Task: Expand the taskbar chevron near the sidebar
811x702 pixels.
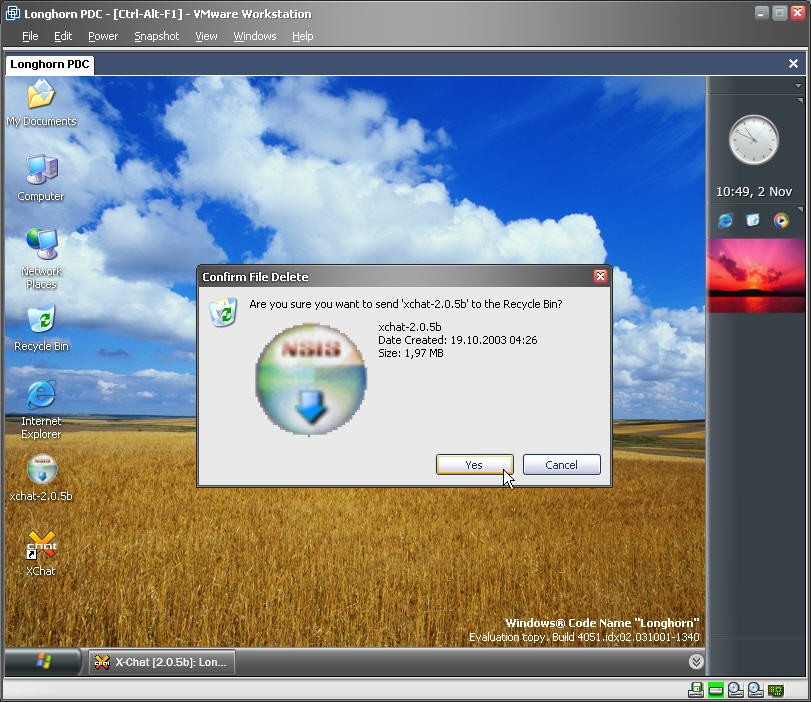Action: point(695,662)
